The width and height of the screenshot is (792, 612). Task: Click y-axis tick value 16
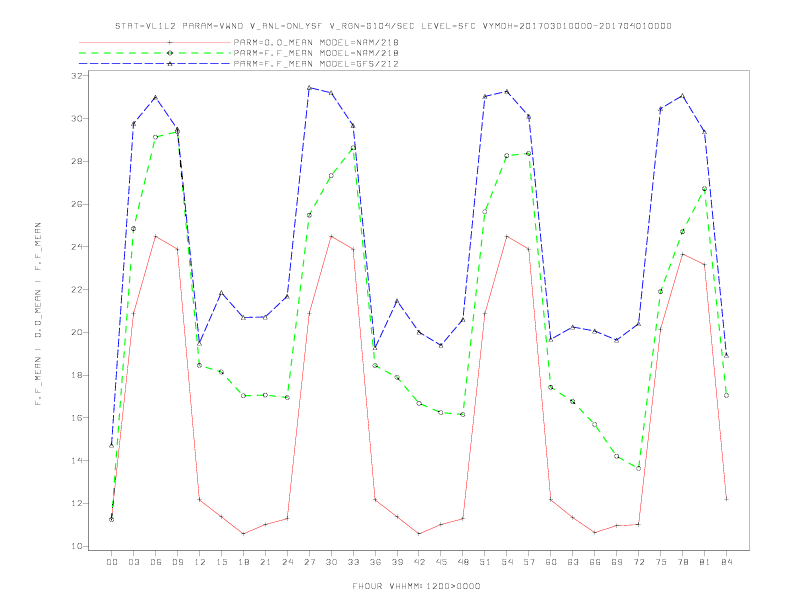pyautogui.click(x=77, y=418)
